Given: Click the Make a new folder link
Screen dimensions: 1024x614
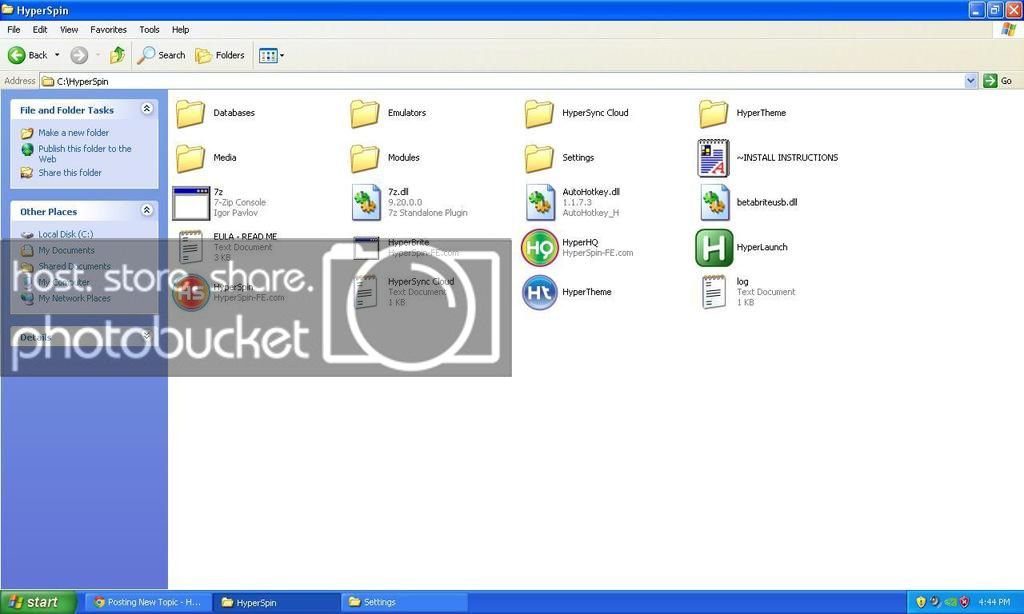Looking at the screenshot, I should pyautogui.click(x=73, y=133).
